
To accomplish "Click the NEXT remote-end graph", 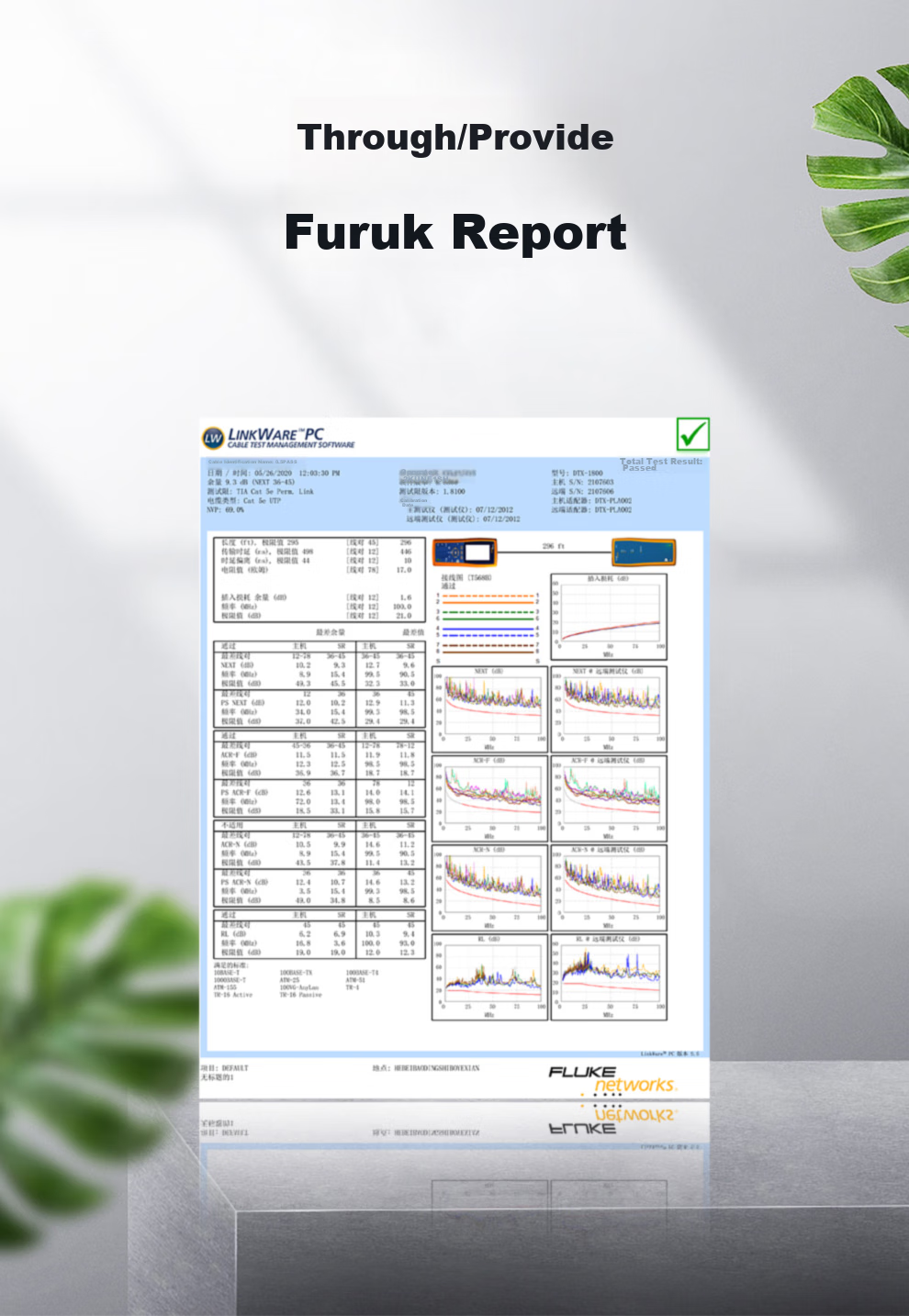I will click(609, 708).
